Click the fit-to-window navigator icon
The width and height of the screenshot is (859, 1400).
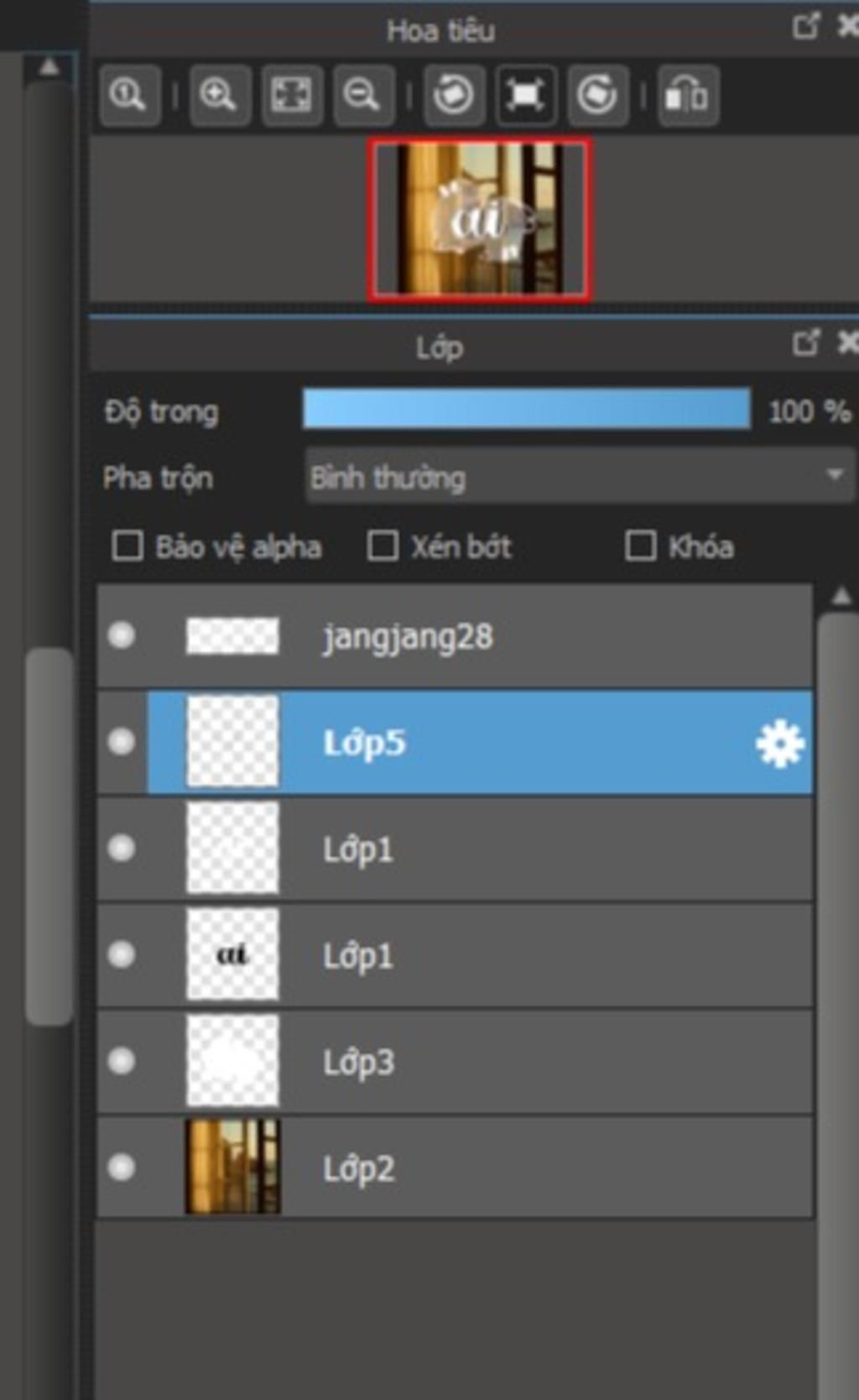291,95
